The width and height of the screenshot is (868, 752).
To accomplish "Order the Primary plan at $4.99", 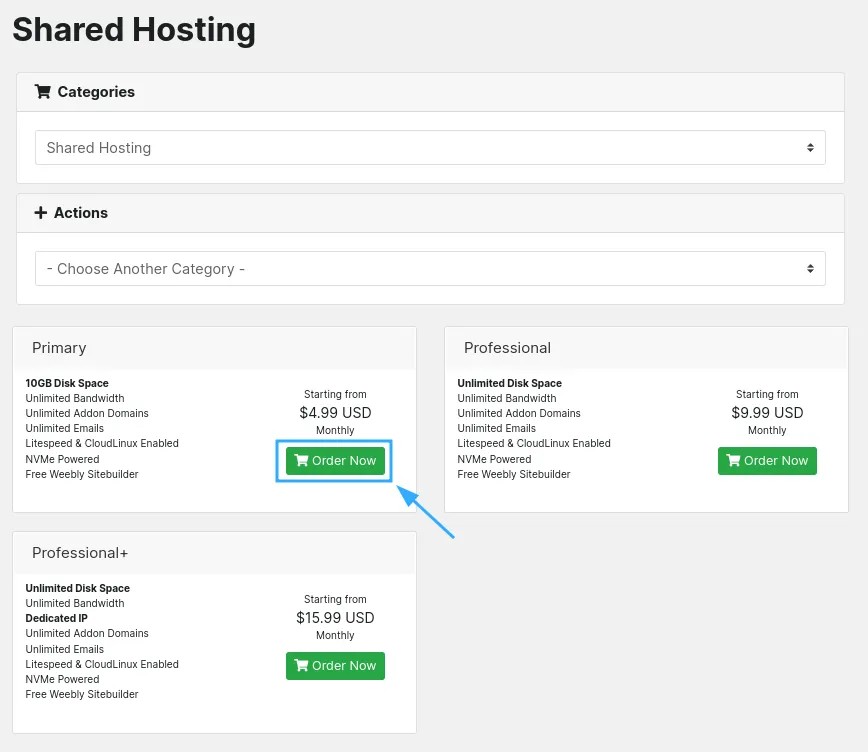I will point(335,461).
